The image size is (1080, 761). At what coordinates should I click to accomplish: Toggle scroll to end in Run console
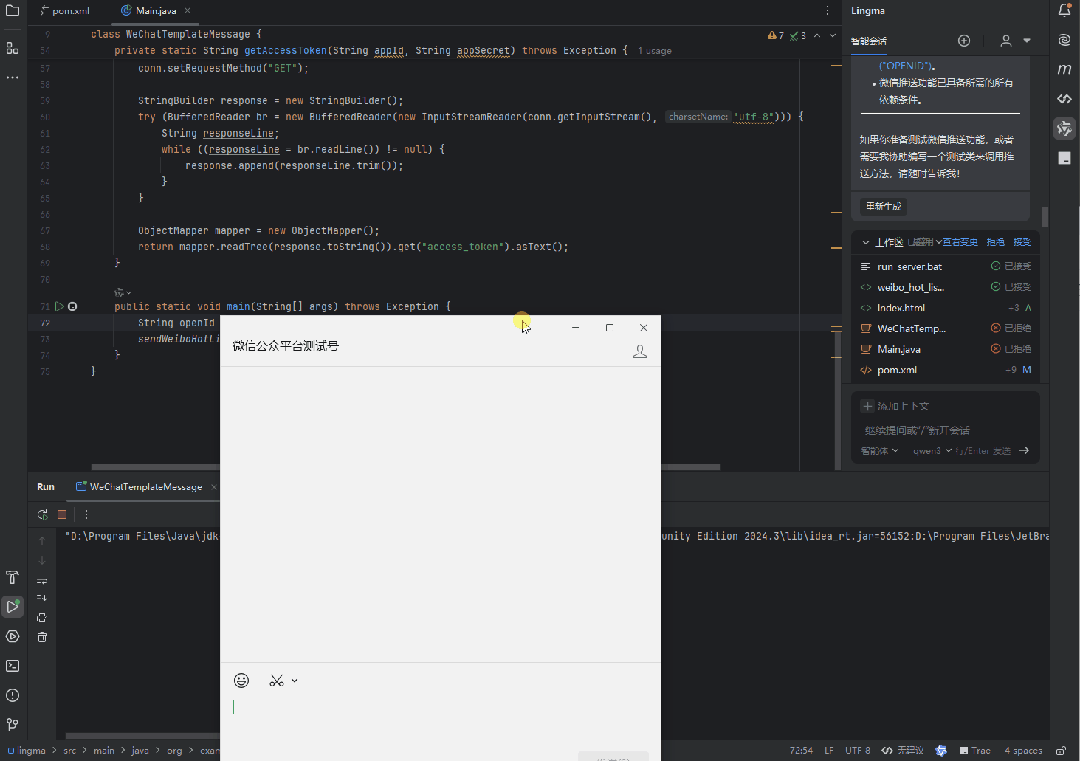pos(42,598)
